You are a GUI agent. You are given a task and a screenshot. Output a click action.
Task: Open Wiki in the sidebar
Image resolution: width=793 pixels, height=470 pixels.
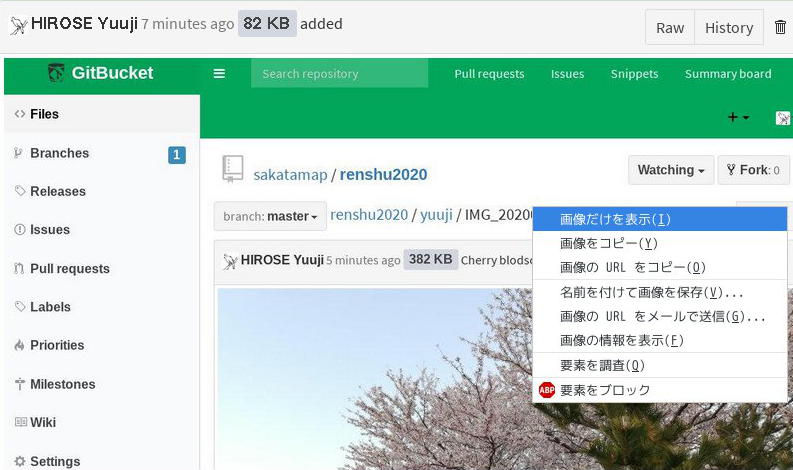click(43, 422)
